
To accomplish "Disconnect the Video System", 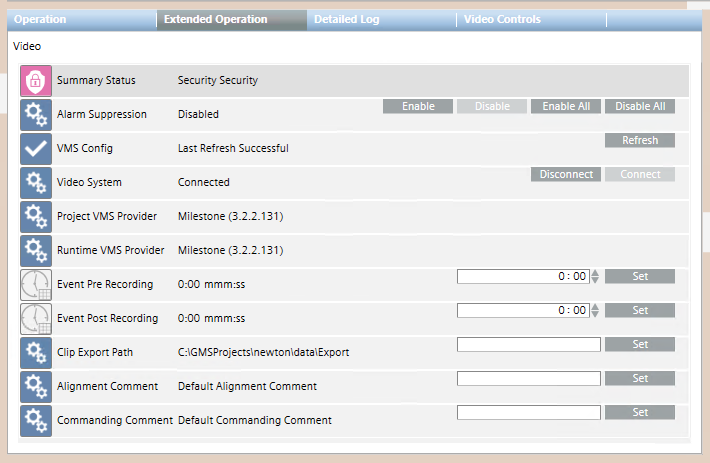I will pyautogui.click(x=565, y=175).
